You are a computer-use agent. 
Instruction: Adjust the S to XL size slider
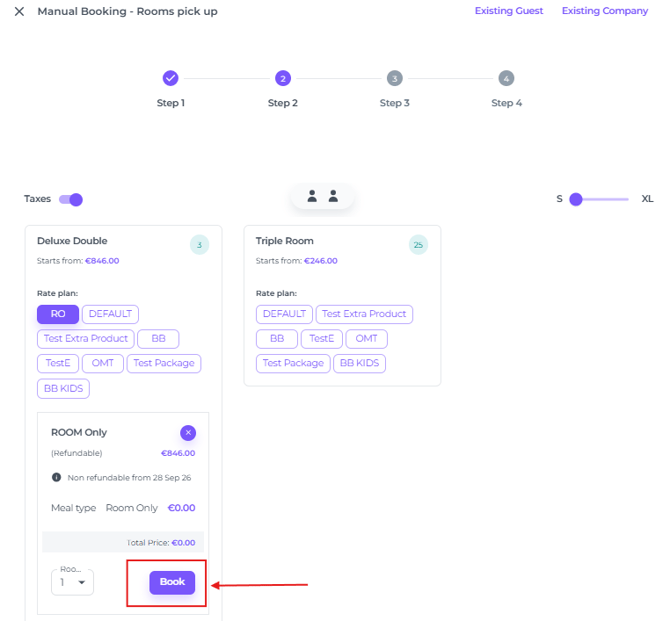click(x=576, y=199)
